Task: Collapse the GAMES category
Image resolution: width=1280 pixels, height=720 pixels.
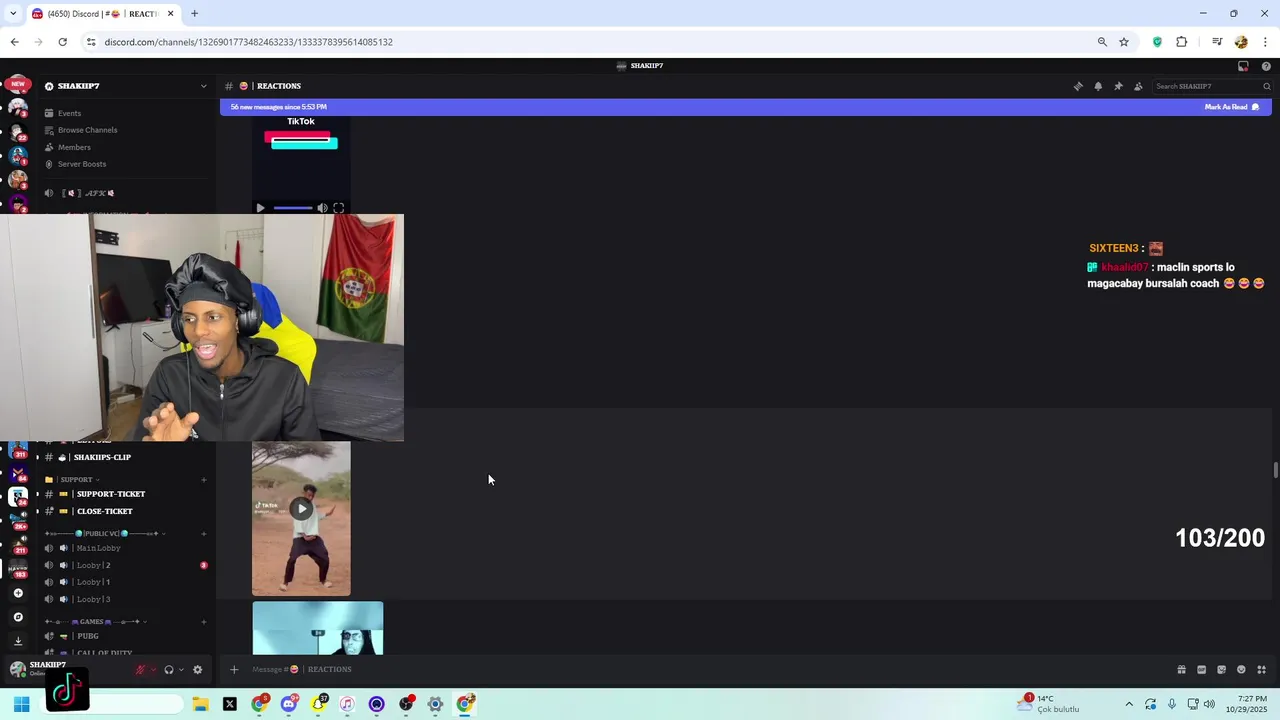Action: pyautogui.click(x=96, y=621)
